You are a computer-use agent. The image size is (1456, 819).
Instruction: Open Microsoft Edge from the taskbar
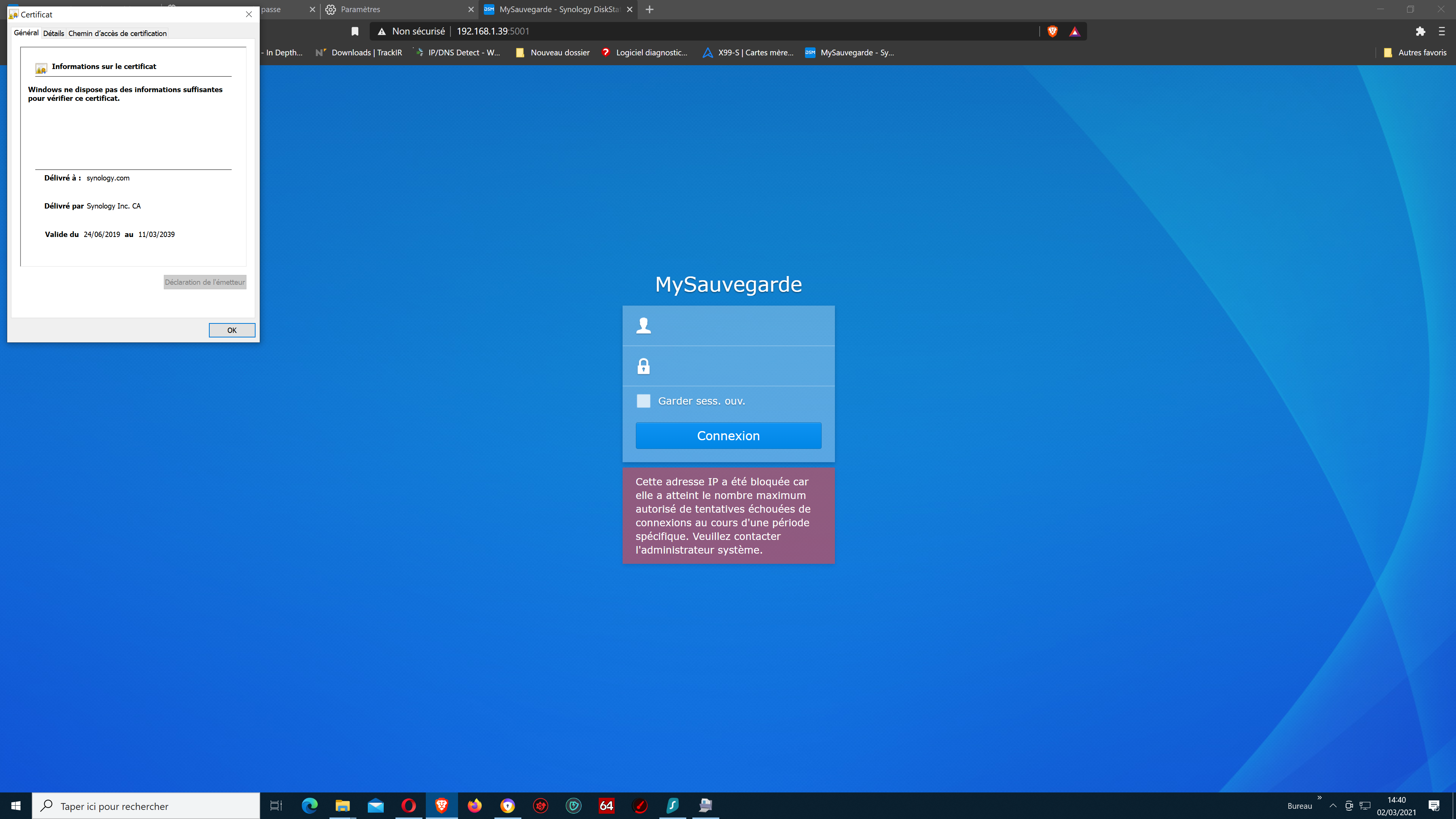309,805
